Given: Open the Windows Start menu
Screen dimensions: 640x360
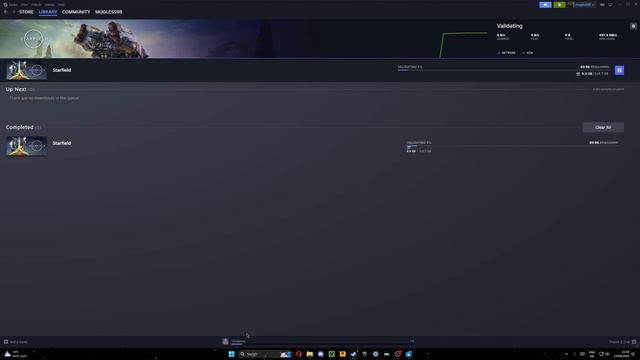Looking at the screenshot, I should [231, 354].
